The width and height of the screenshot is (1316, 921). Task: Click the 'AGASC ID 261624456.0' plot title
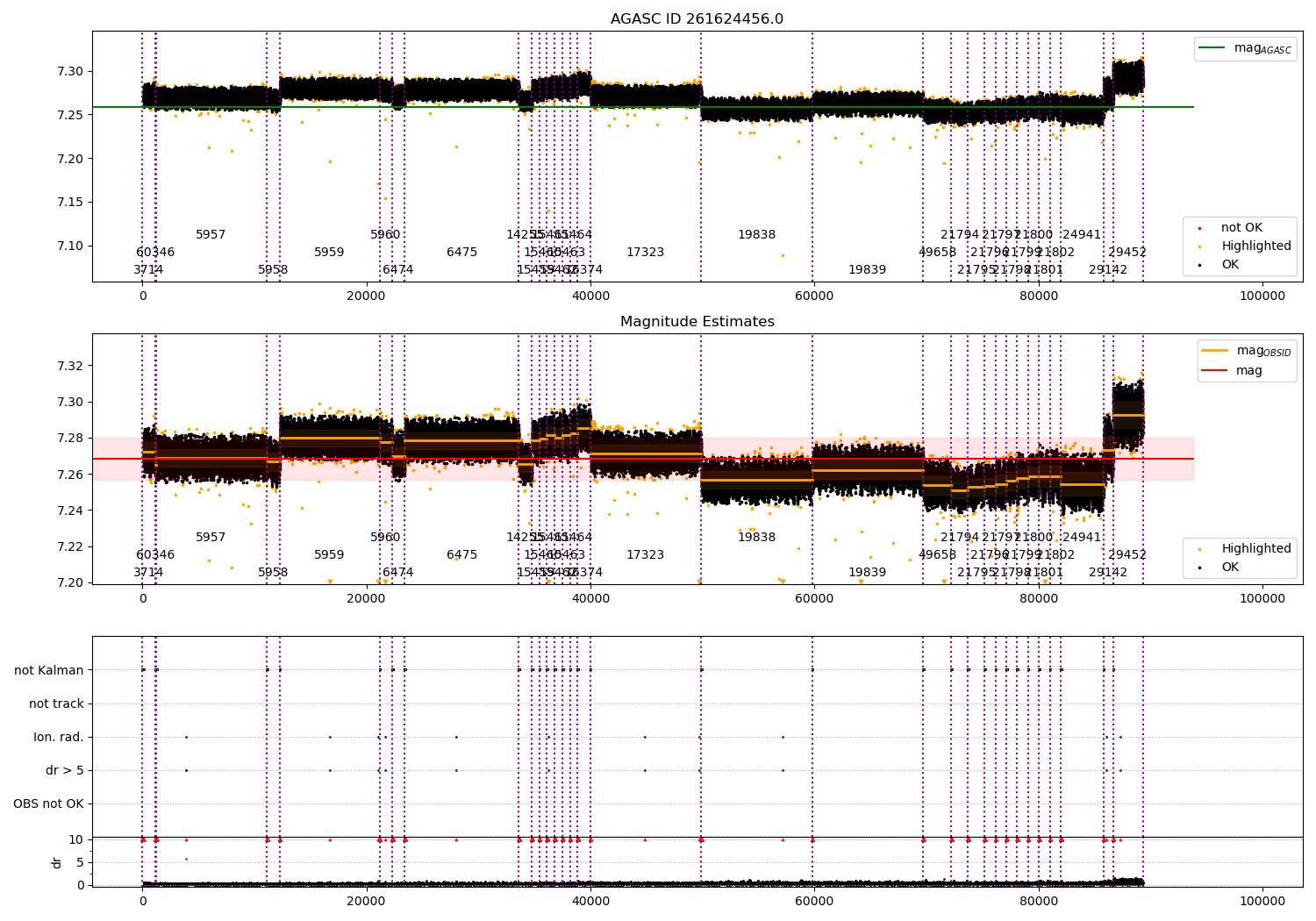697,19
